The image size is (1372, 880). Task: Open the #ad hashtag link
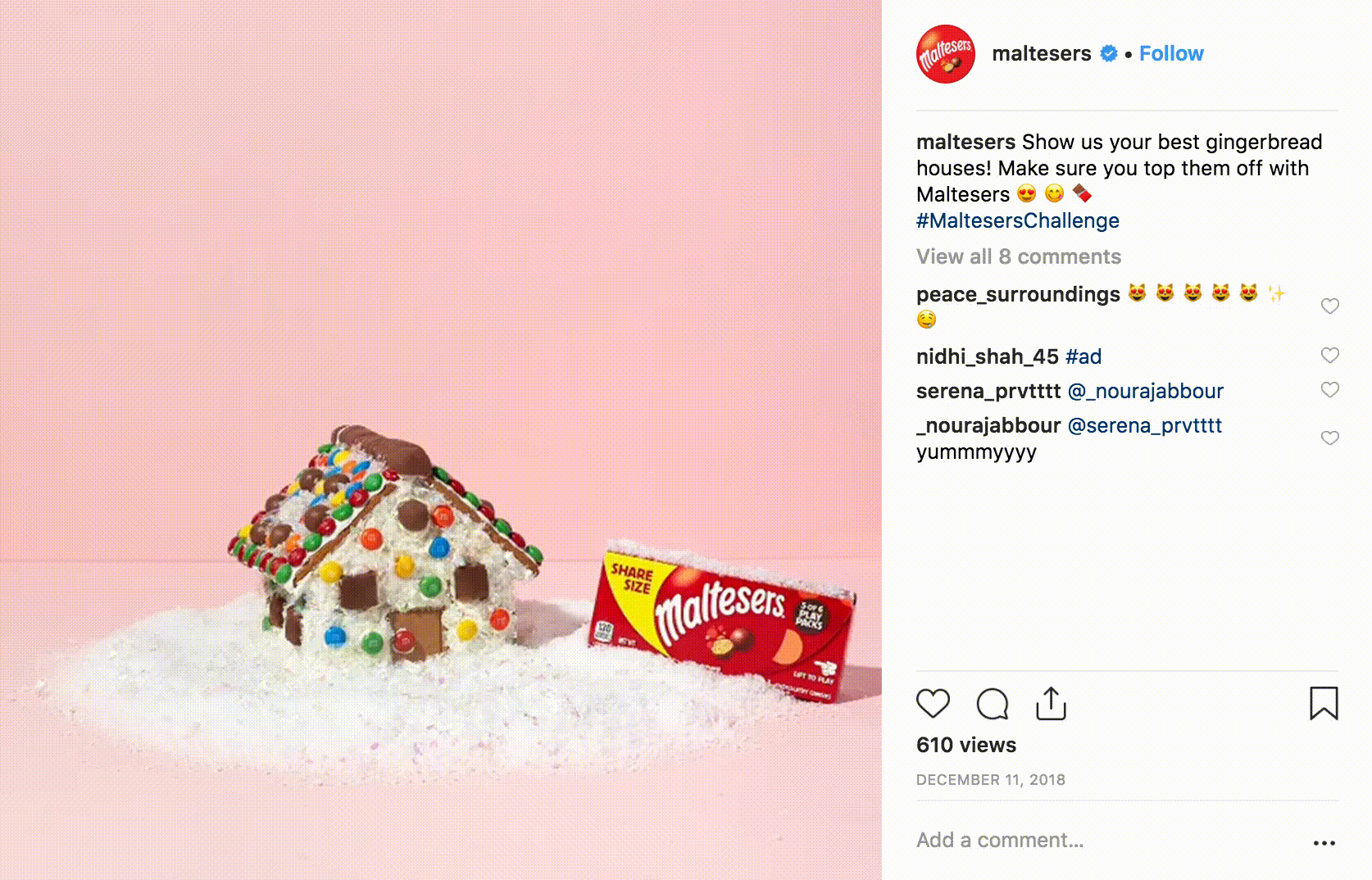[1084, 356]
